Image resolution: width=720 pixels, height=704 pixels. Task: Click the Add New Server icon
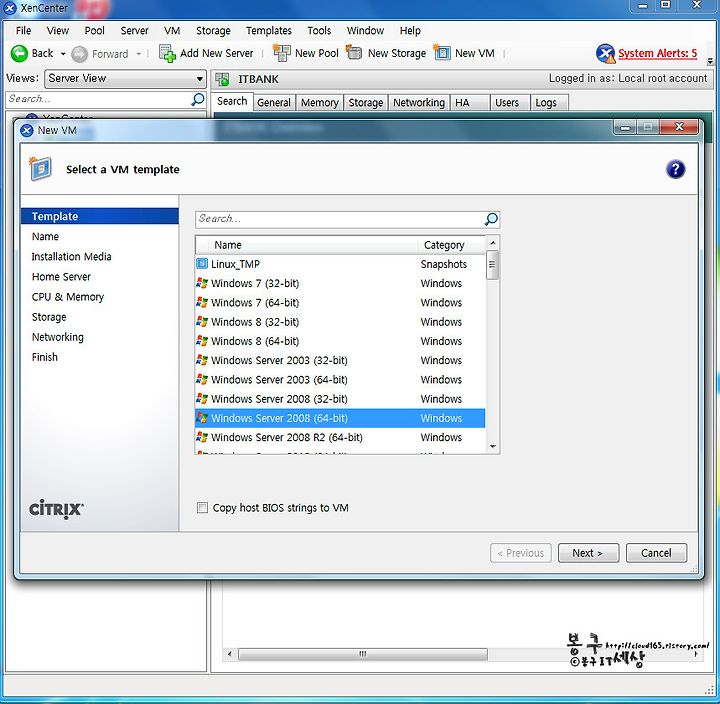167,53
